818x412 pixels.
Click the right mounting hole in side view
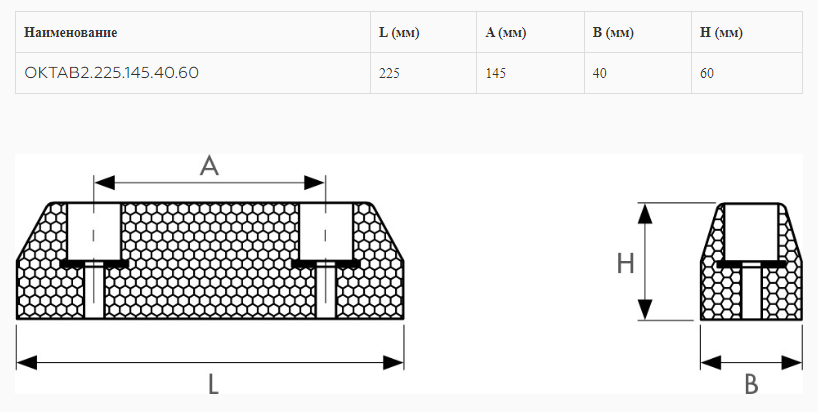tap(326, 232)
